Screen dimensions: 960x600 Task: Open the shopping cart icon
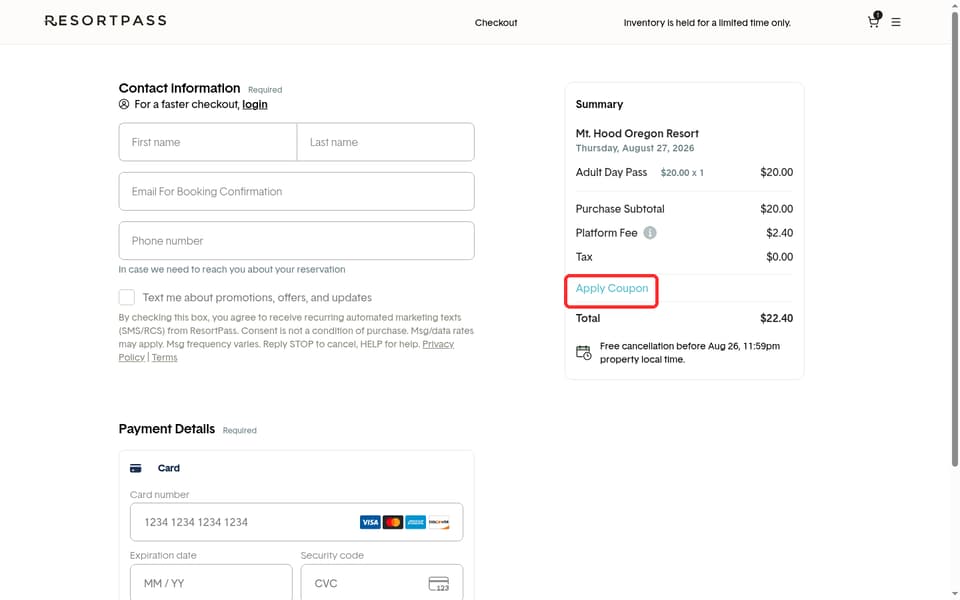(874, 21)
